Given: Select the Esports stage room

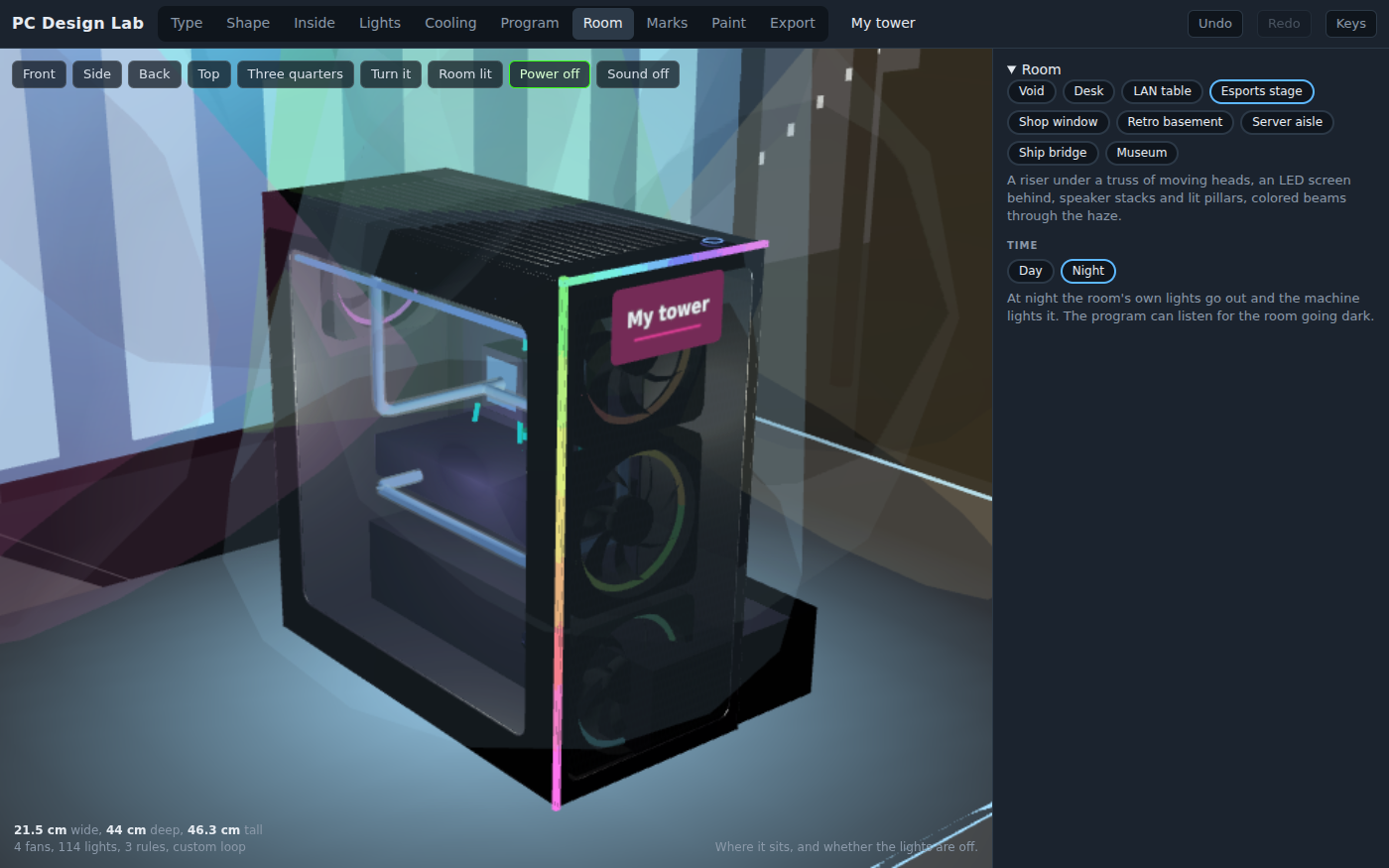Looking at the screenshot, I should point(1262,91).
